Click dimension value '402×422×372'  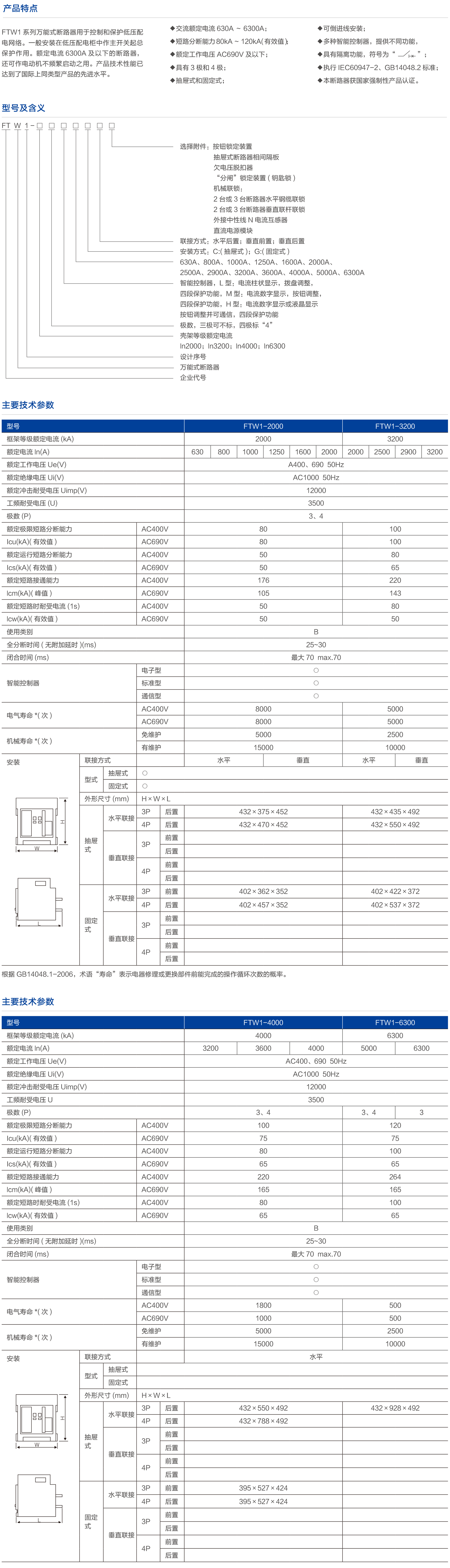tap(395, 891)
